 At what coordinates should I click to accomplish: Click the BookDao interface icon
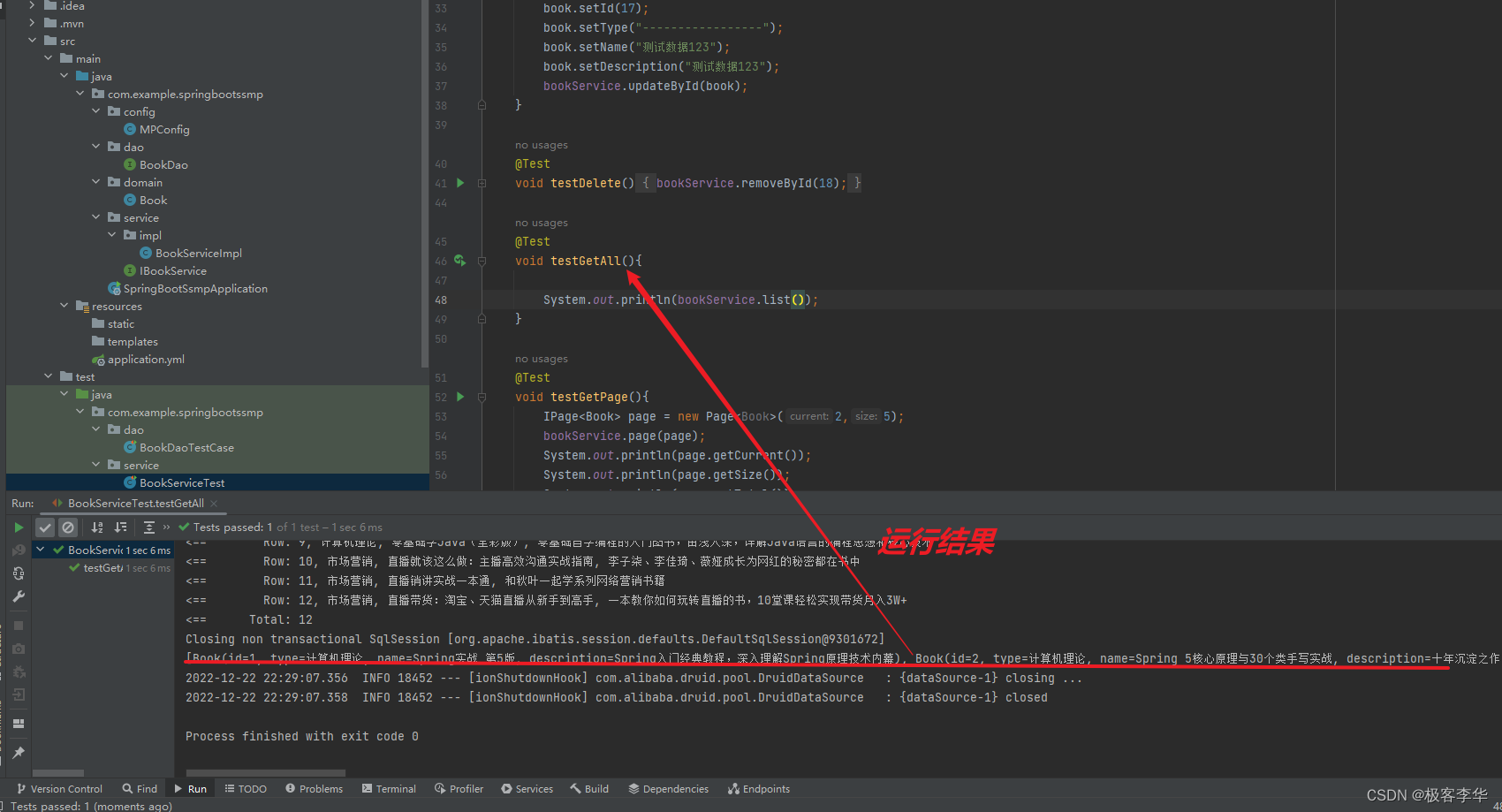pyautogui.click(x=130, y=165)
